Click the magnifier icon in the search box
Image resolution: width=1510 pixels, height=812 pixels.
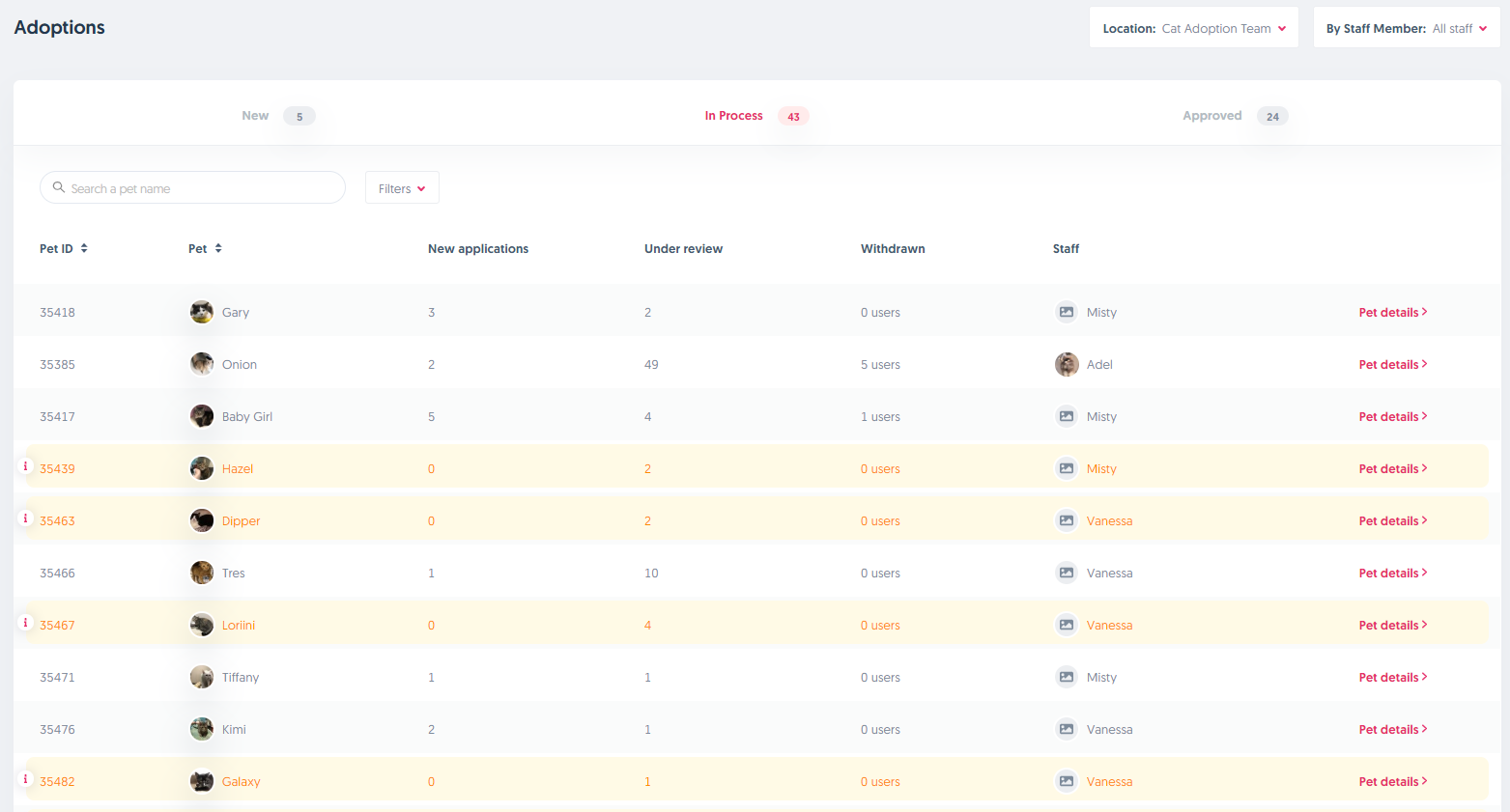(x=59, y=187)
